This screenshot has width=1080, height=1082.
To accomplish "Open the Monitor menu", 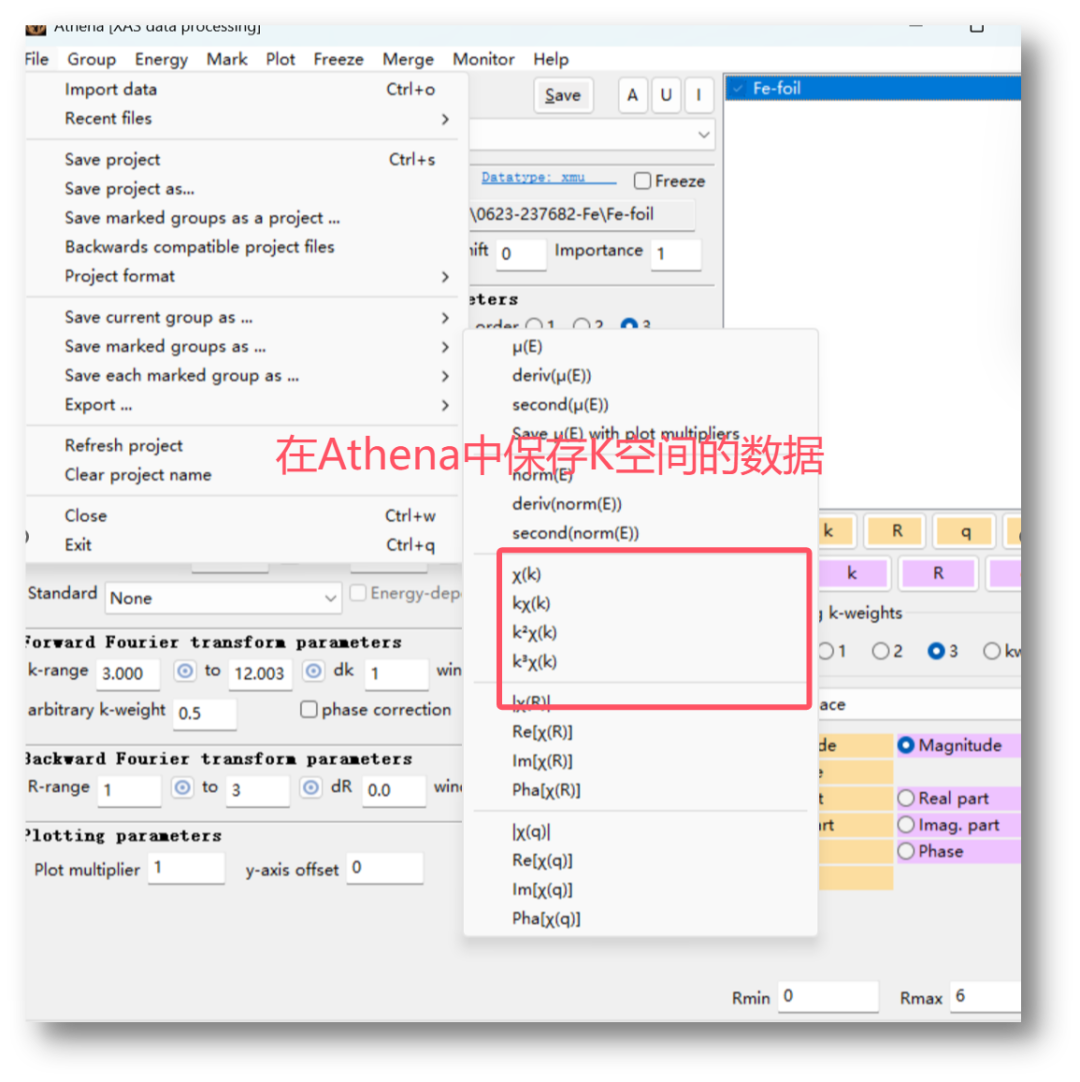I will tap(484, 59).
